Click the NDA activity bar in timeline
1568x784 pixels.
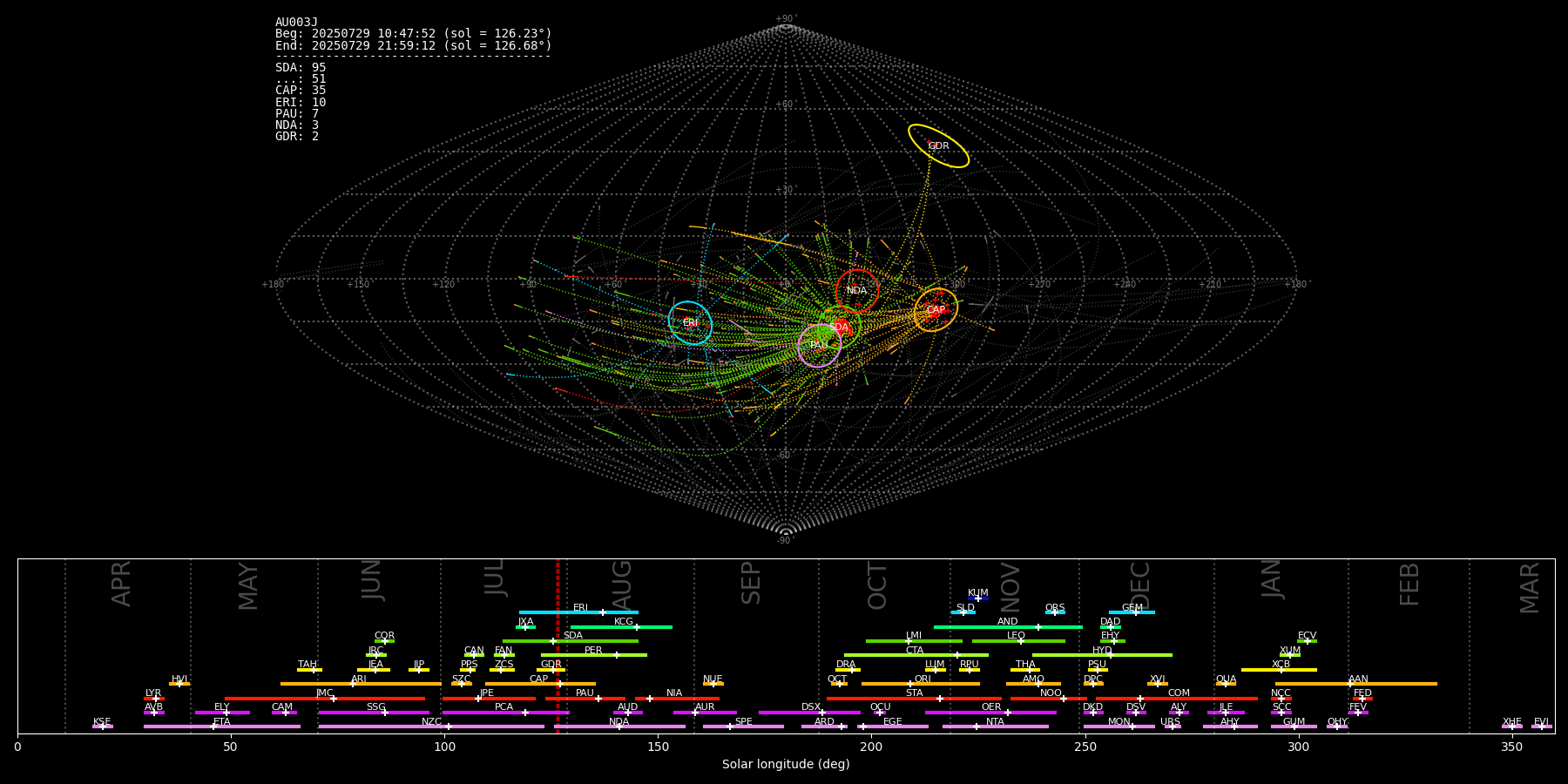coord(619,727)
